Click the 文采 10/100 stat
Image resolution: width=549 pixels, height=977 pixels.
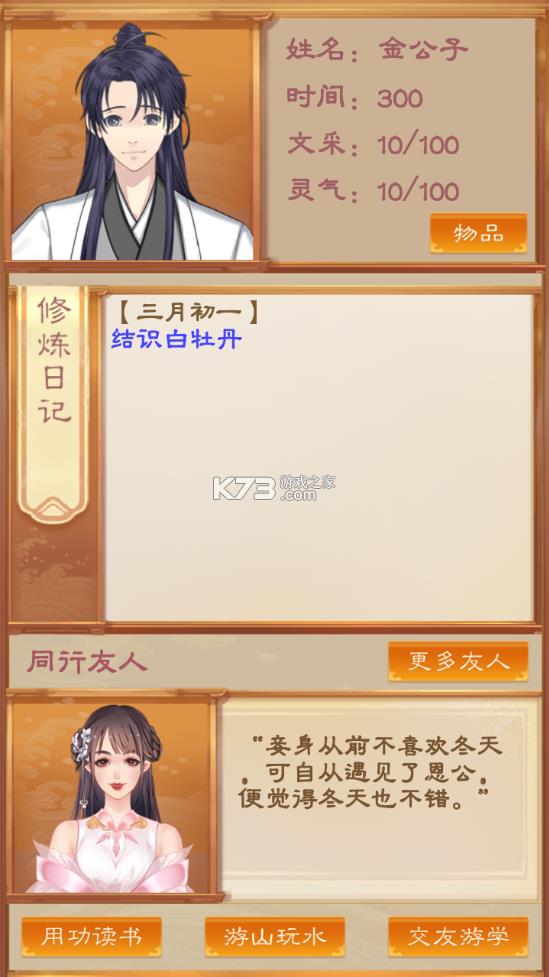point(373,145)
